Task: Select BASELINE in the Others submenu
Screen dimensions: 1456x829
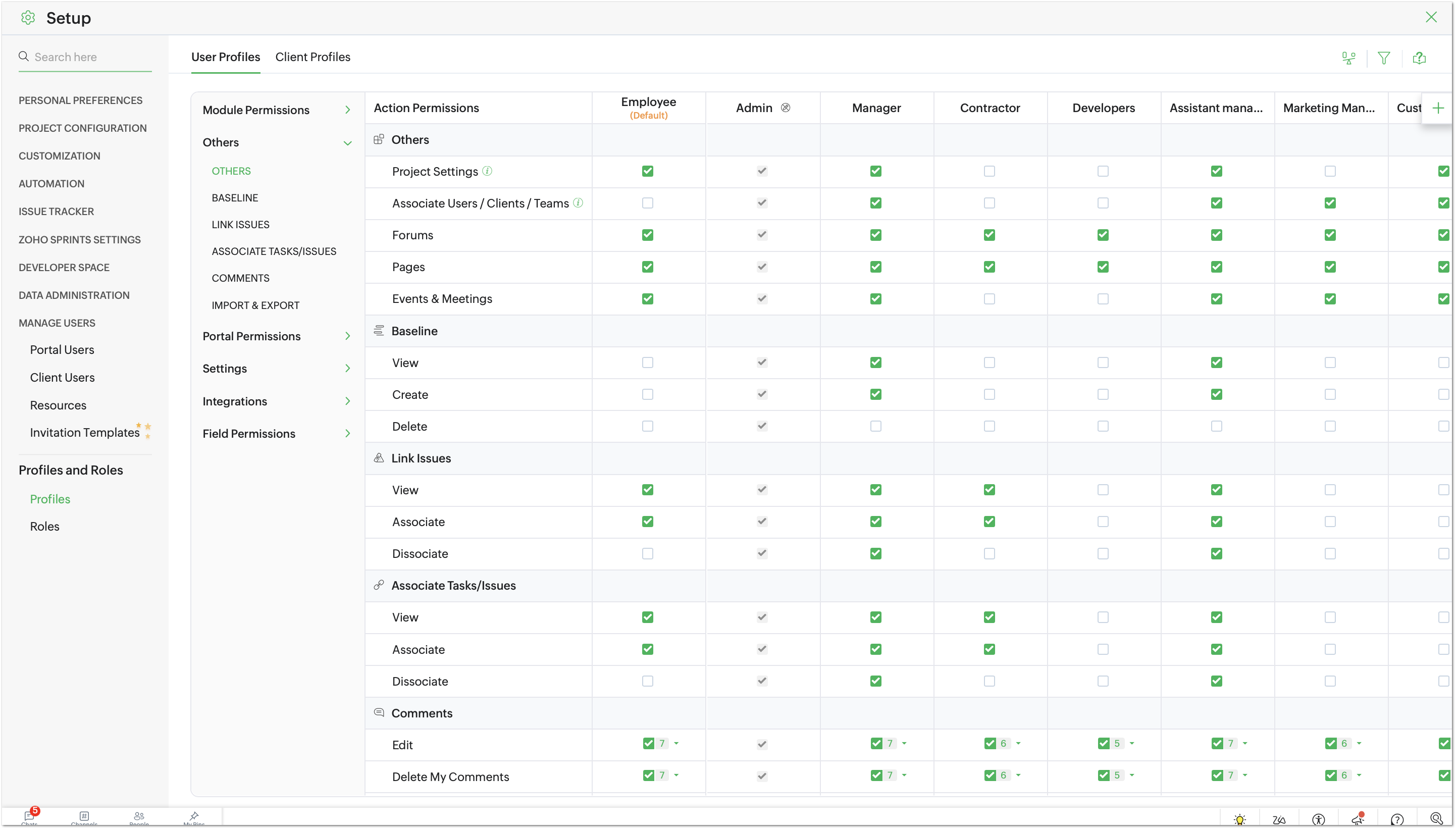Action: pyautogui.click(x=235, y=197)
